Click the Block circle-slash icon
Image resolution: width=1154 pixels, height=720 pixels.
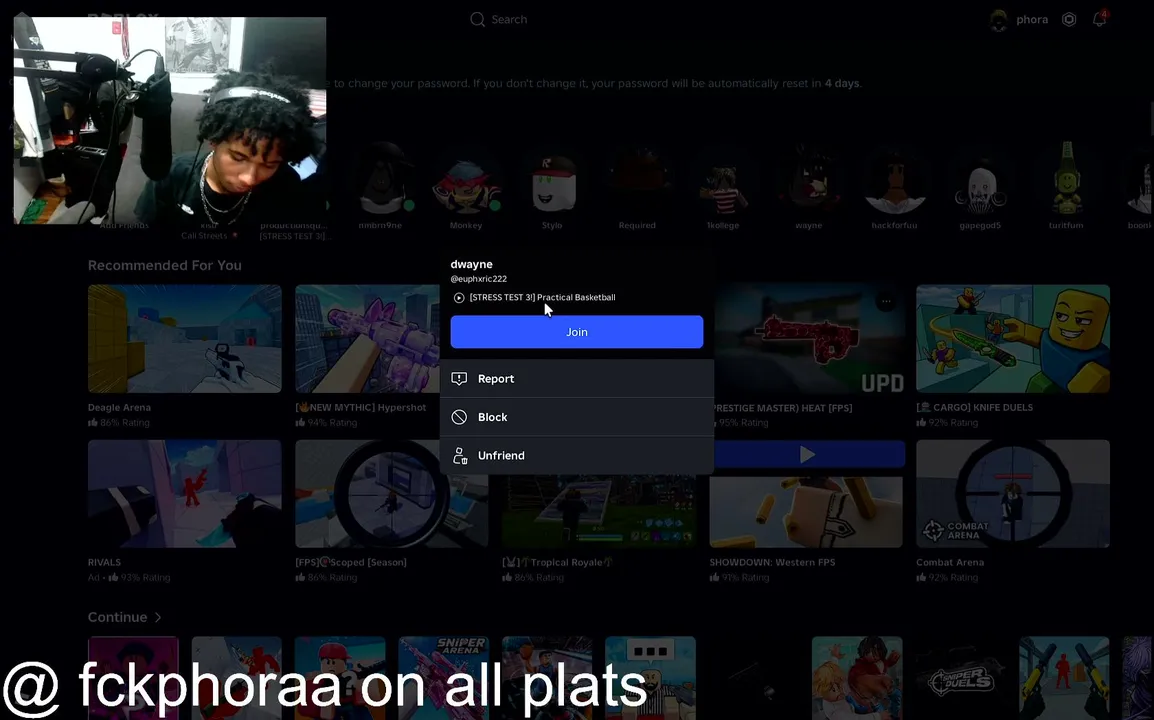[459, 417]
